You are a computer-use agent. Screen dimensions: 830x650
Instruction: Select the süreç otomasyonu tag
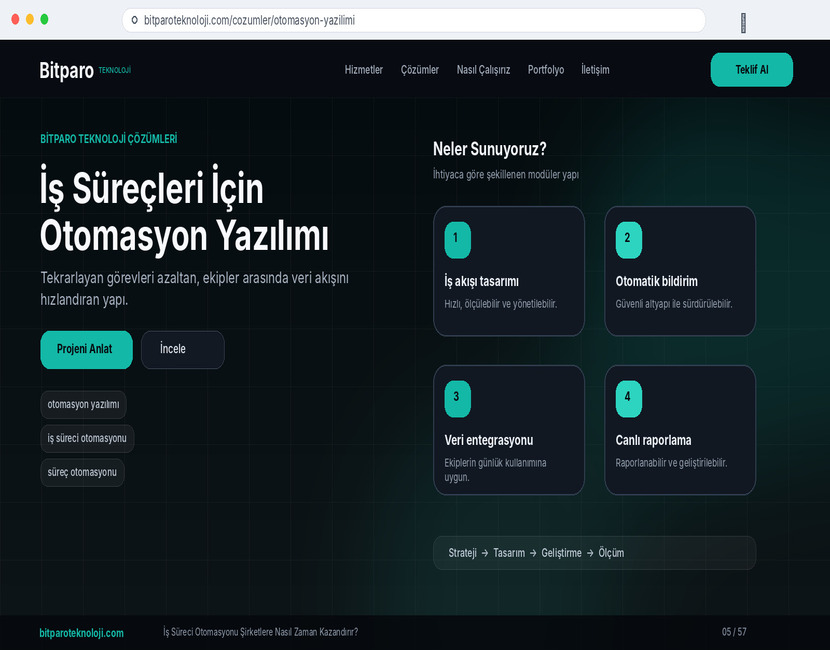pos(82,472)
